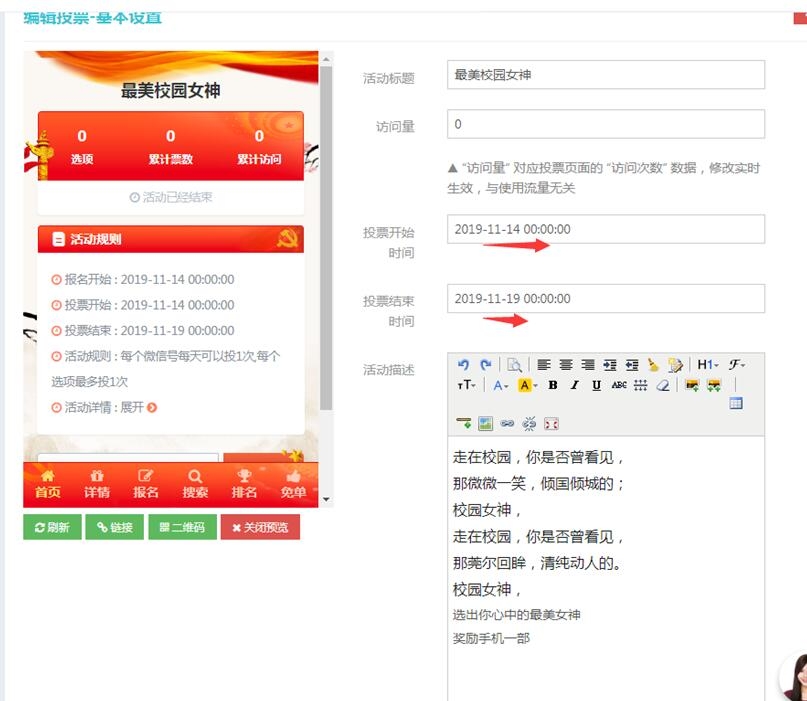The image size is (807, 701).
Task: Click the redo icon in editor toolbar
Action: pyautogui.click(x=485, y=365)
